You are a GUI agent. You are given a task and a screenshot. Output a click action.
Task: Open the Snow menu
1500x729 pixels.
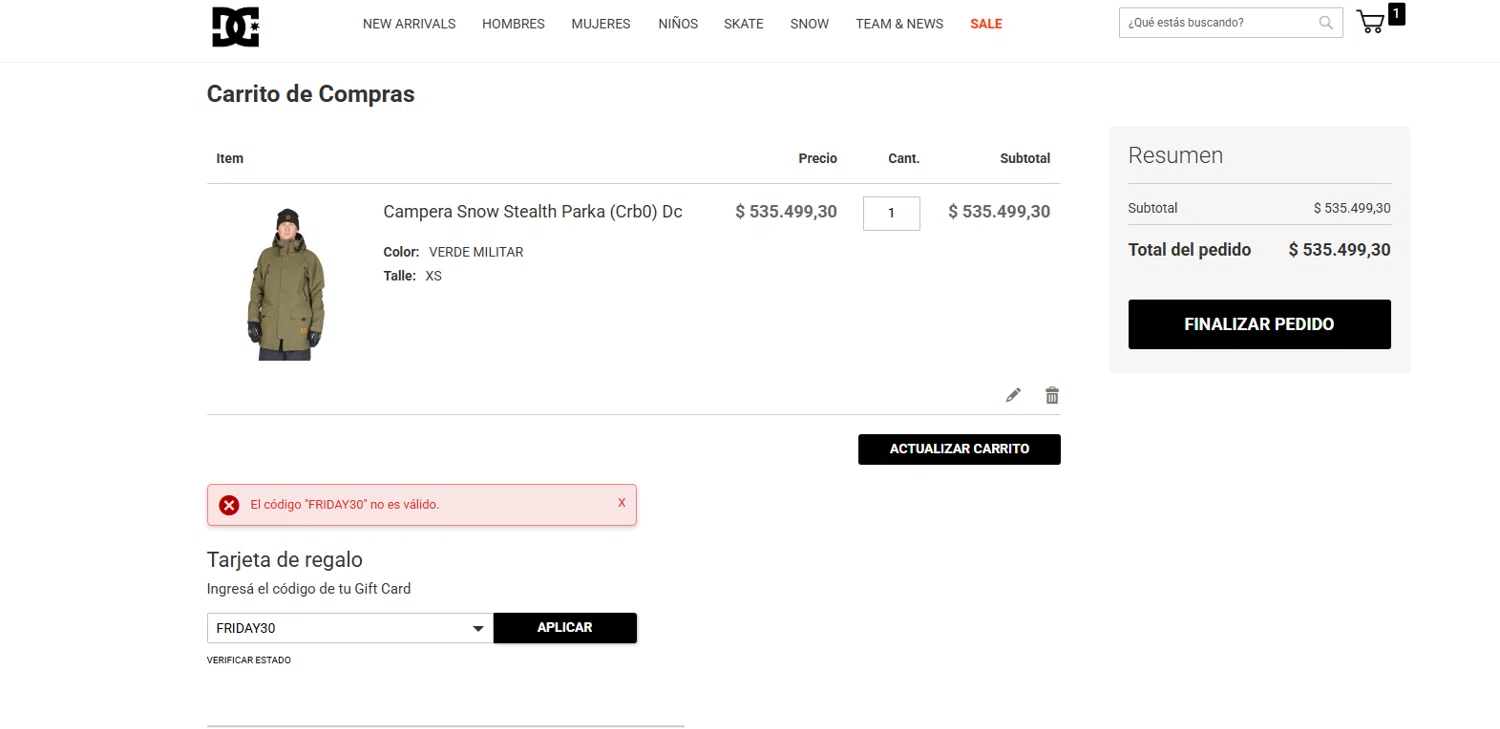[809, 24]
